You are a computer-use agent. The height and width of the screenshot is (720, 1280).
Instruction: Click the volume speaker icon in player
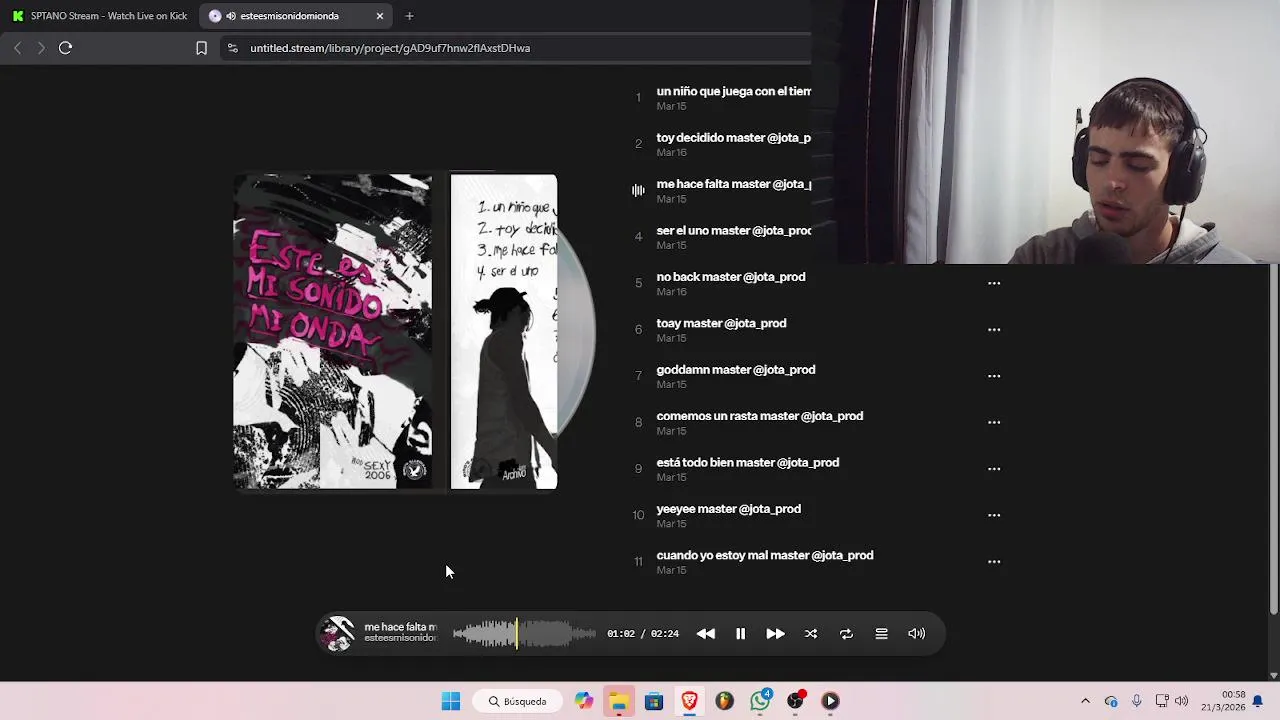click(916, 634)
